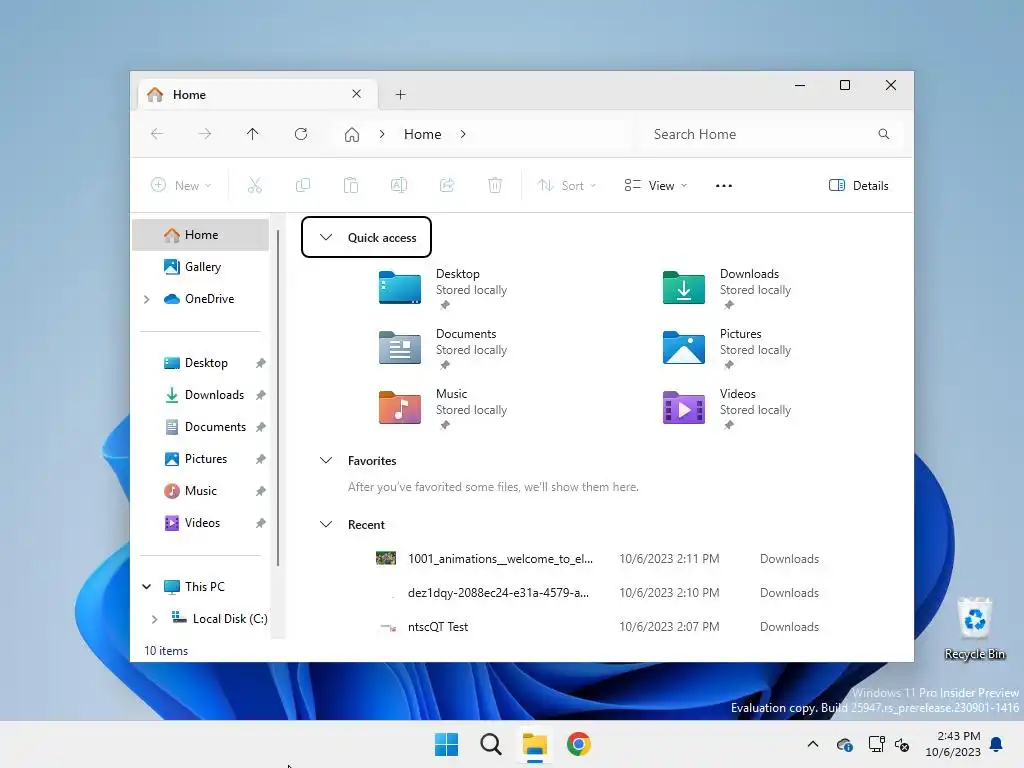Select Music in the navigation pane
Image resolution: width=1024 pixels, height=768 pixels.
200,491
